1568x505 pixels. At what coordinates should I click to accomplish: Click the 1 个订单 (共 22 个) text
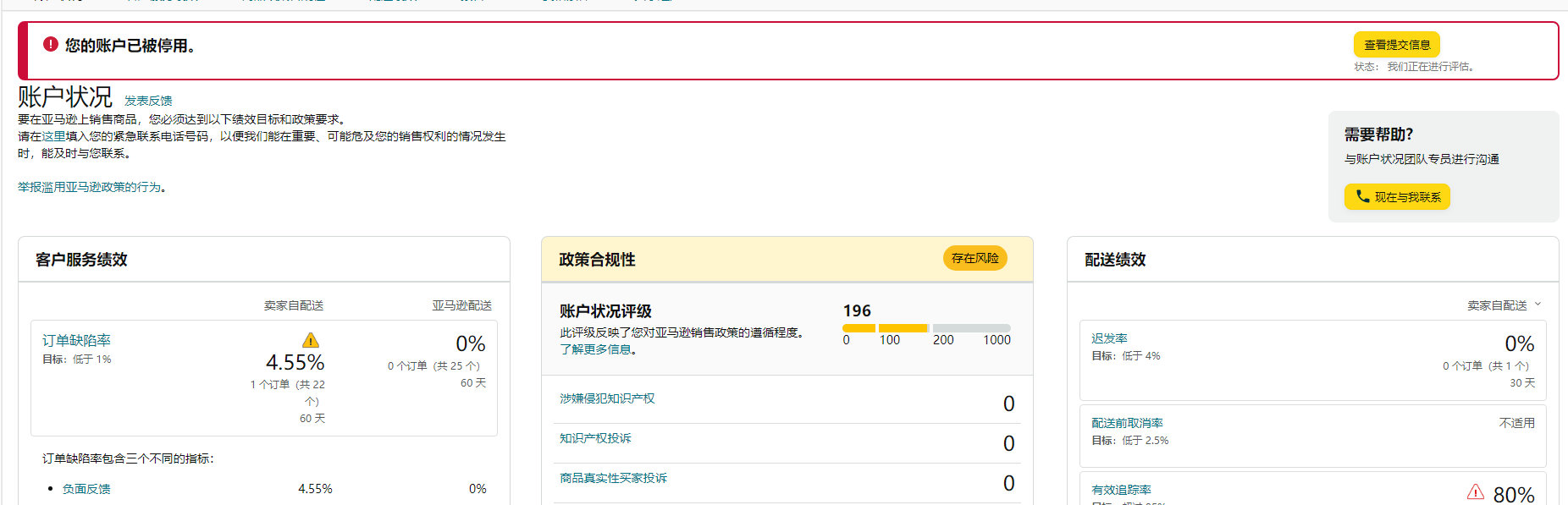coord(288,392)
